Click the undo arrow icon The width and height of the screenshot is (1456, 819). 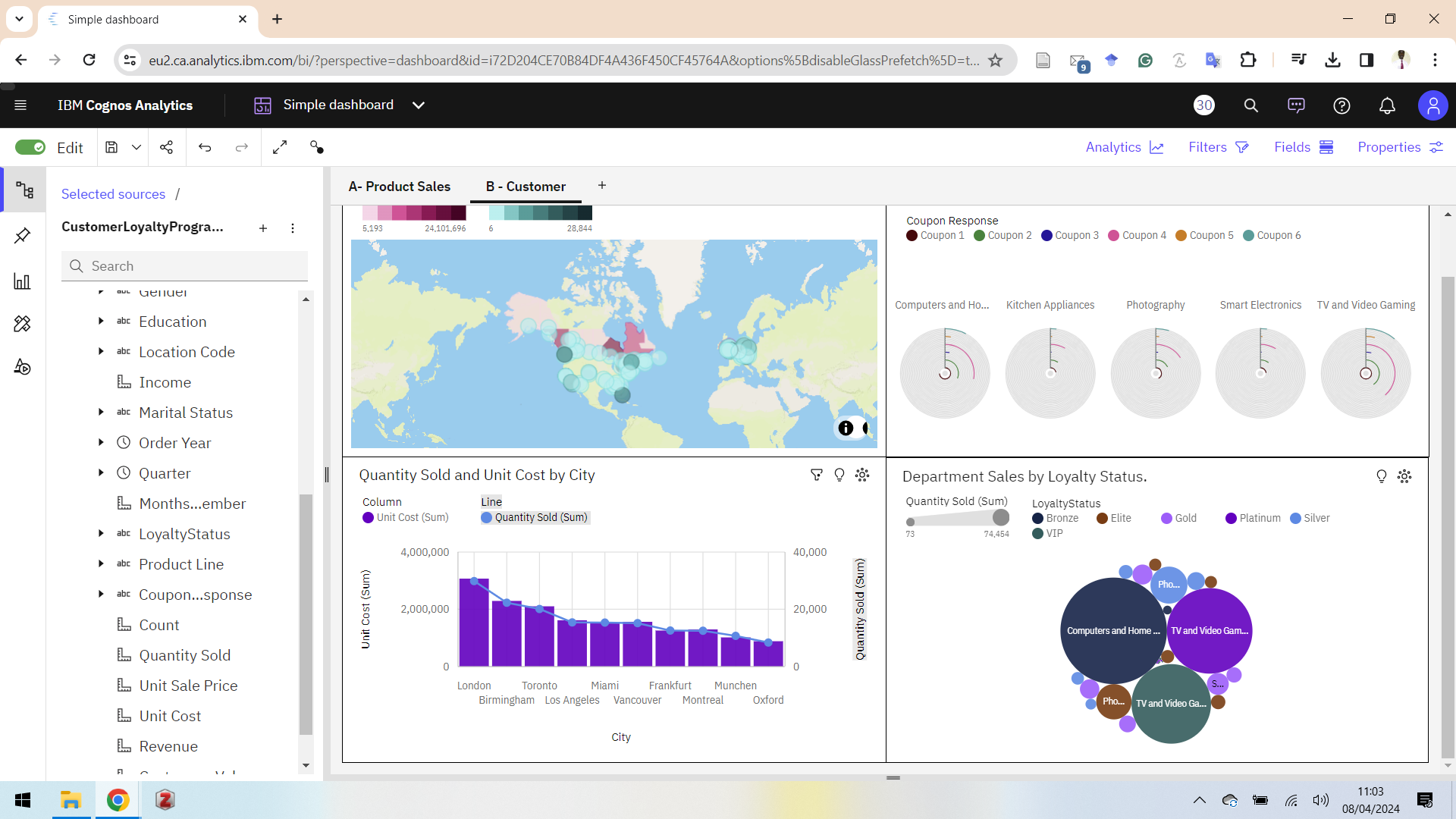(x=205, y=147)
